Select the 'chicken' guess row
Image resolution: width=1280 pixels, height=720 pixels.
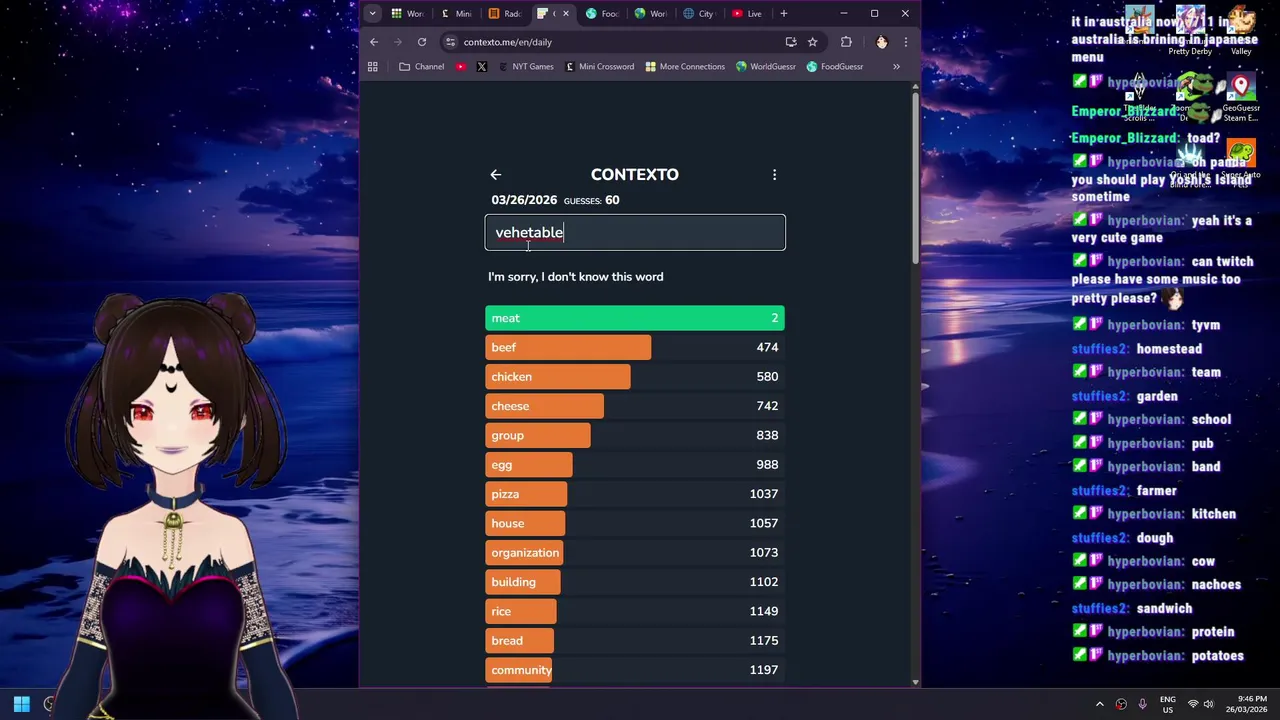(x=635, y=377)
